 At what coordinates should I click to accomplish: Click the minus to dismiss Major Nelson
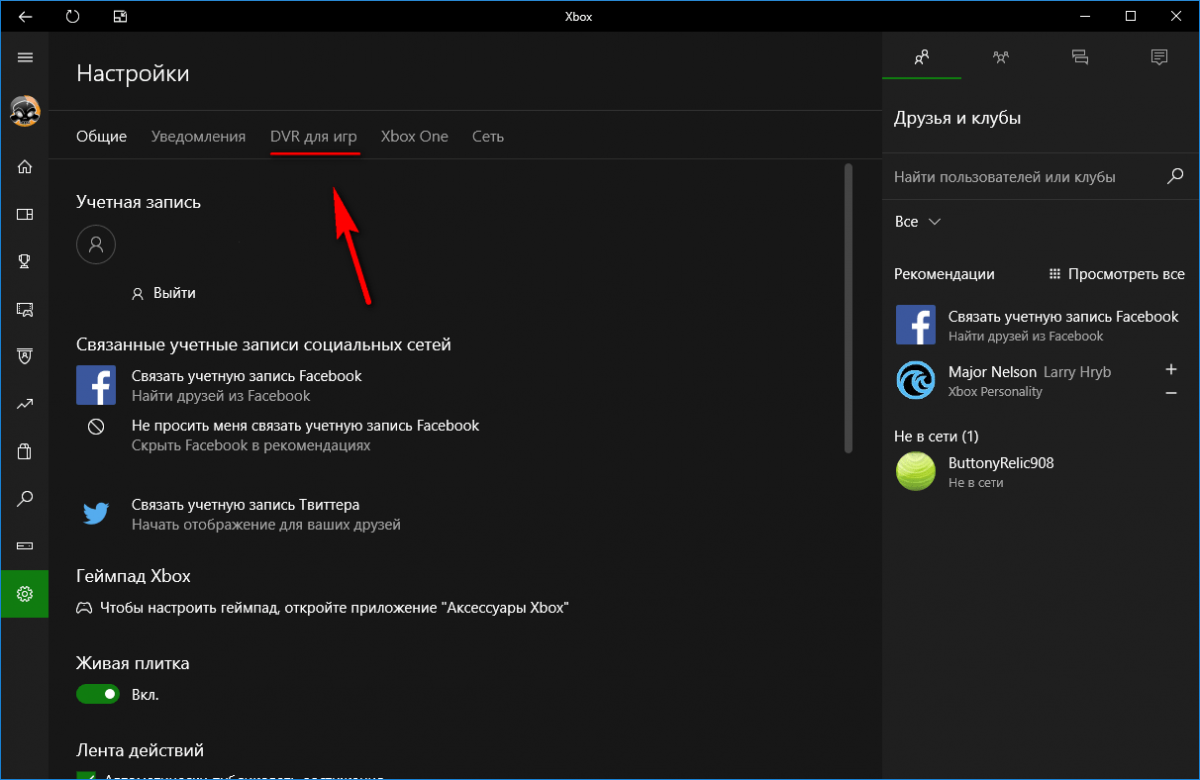pyautogui.click(x=1171, y=393)
